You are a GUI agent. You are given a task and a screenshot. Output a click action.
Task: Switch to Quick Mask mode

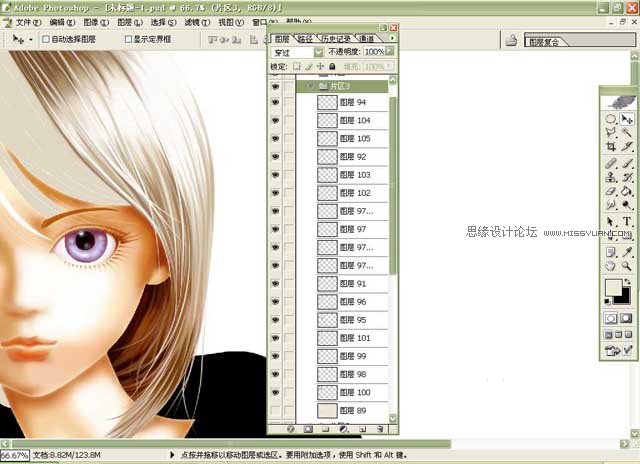pyautogui.click(x=626, y=318)
